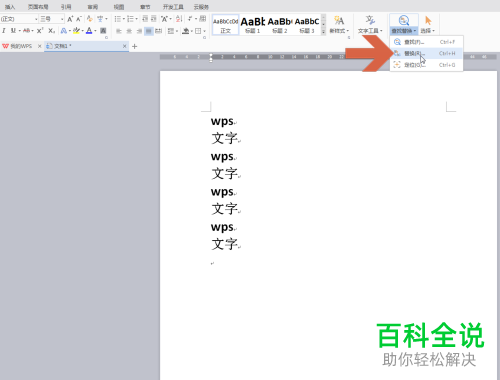Viewport: 500px width, 380px height.
Task: Open the phonetic guide 字 icon
Action: 100,19
